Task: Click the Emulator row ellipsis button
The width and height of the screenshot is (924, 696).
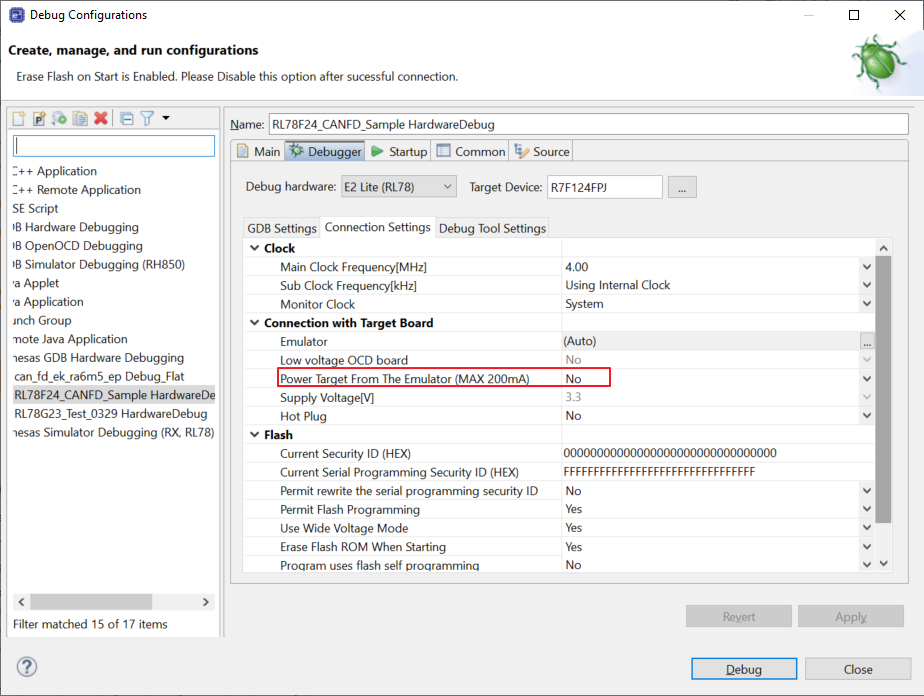Action: [867, 342]
